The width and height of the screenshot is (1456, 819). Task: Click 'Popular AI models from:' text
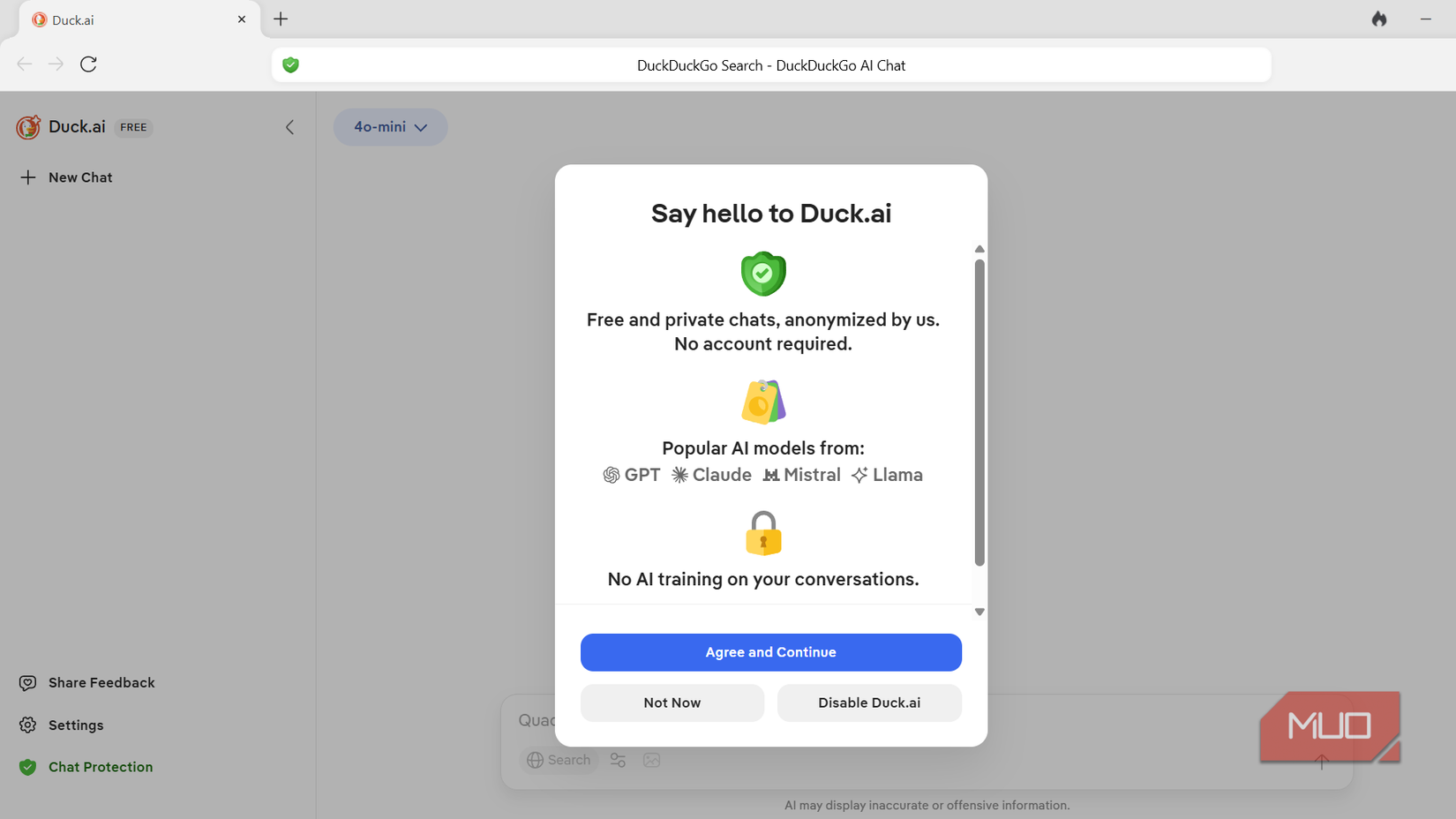click(x=763, y=448)
